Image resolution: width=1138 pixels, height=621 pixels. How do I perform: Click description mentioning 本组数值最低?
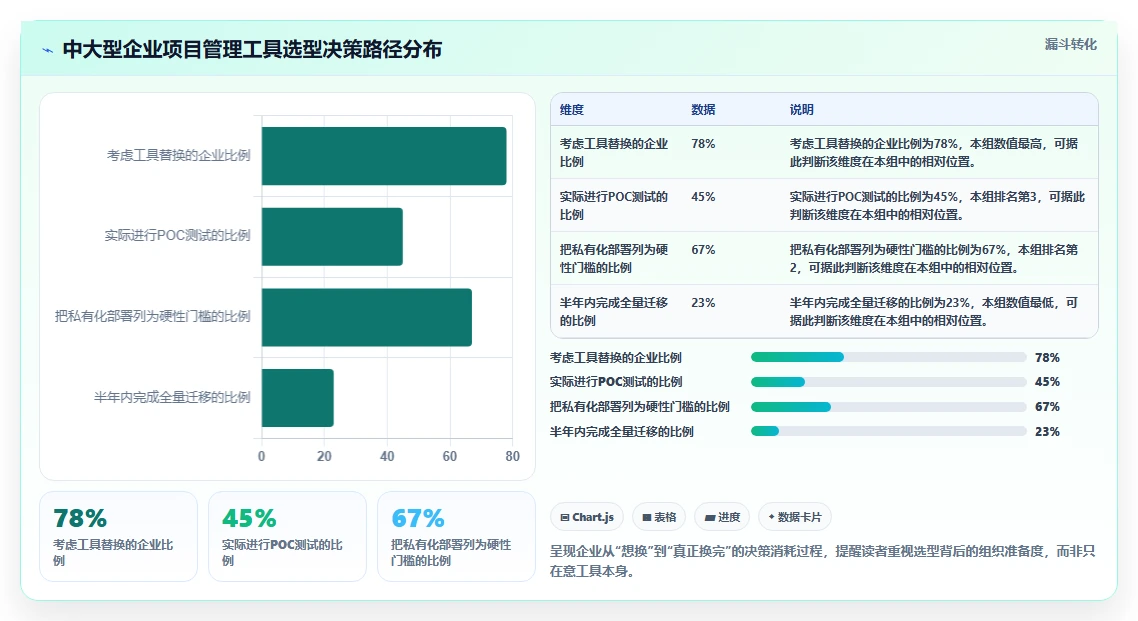[x=935, y=311]
